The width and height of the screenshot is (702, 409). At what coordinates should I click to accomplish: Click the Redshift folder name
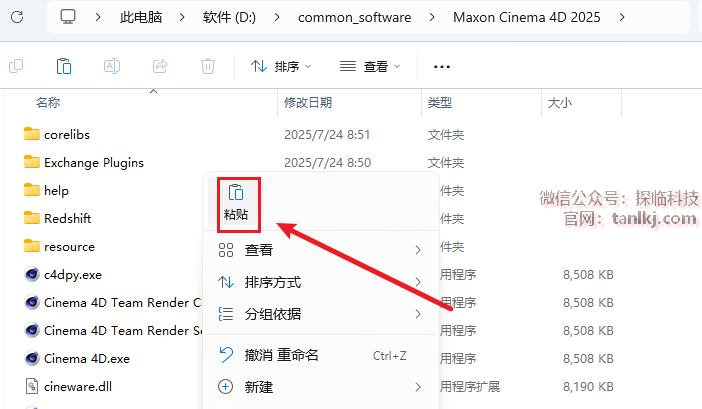(68, 218)
